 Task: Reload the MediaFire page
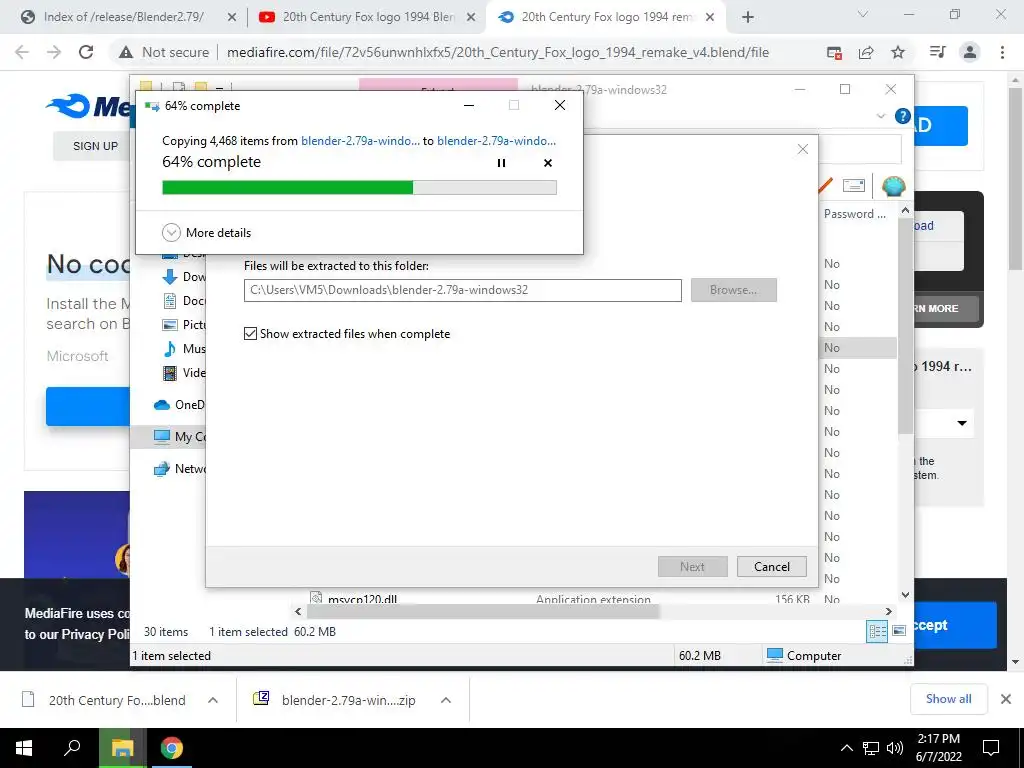pos(86,52)
